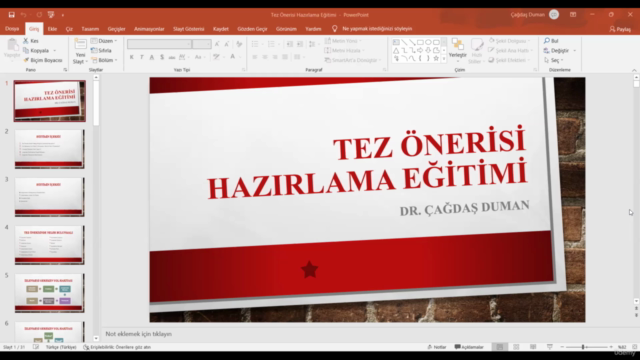Toggle the bullets list button

[x=255, y=44]
